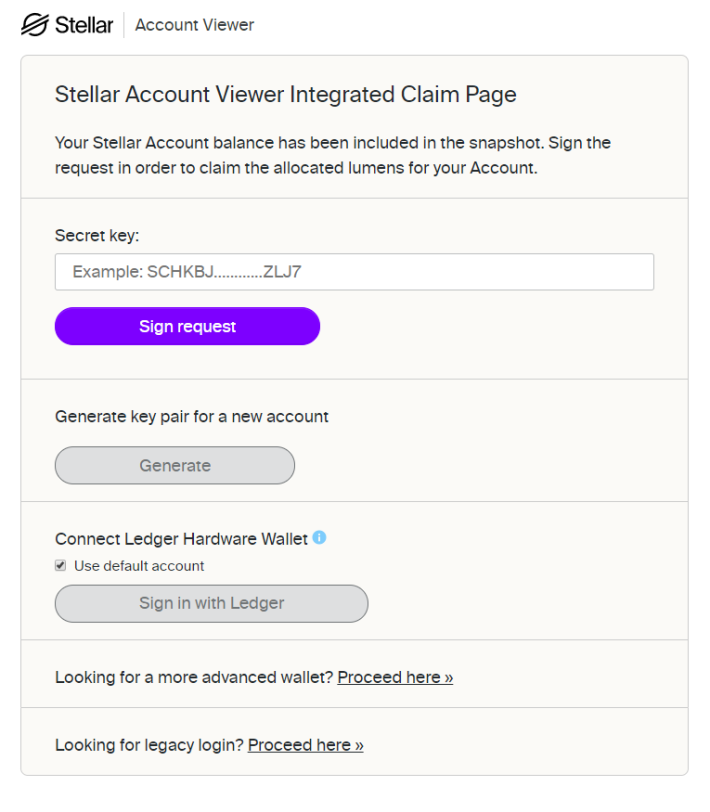Viewport: 710px width, 812px height.
Task: Click the 'Use default account' label
Action: coord(139,566)
